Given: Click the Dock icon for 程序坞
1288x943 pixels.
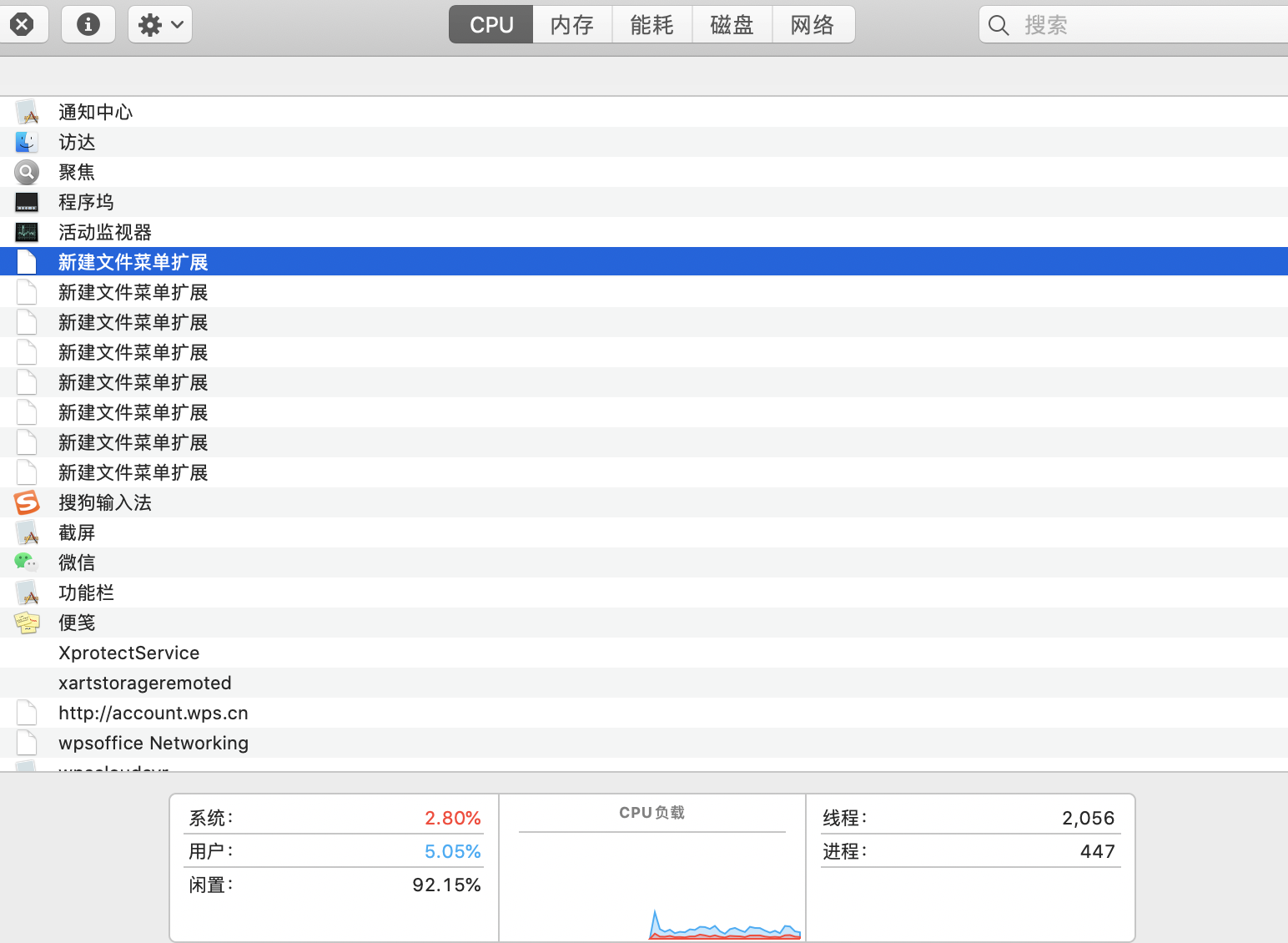Looking at the screenshot, I should (27, 203).
